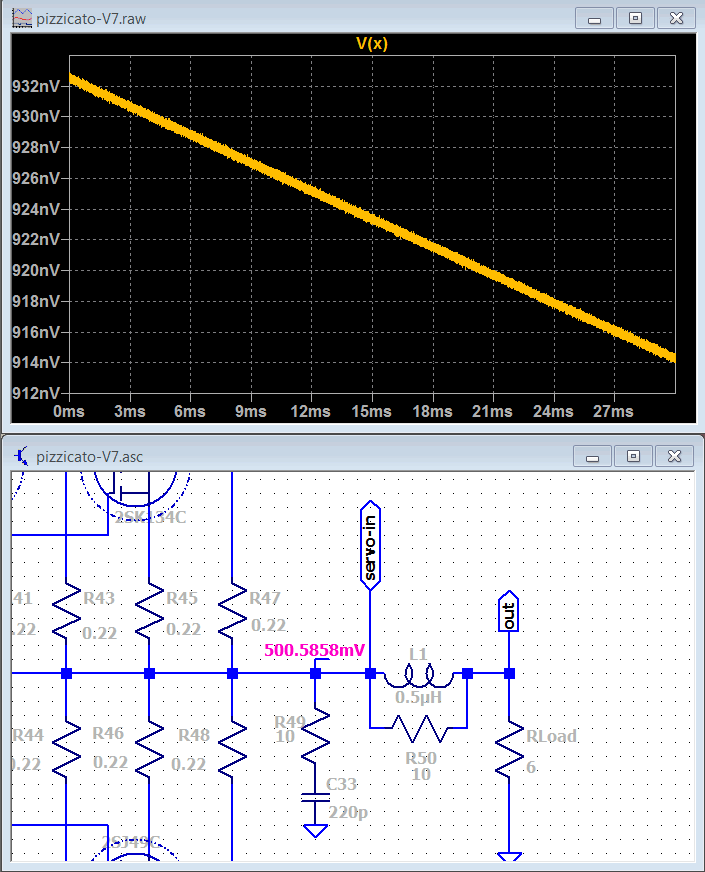Click the R50 label text
This screenshot has width=705, height=872.
[x=421, y=757]
